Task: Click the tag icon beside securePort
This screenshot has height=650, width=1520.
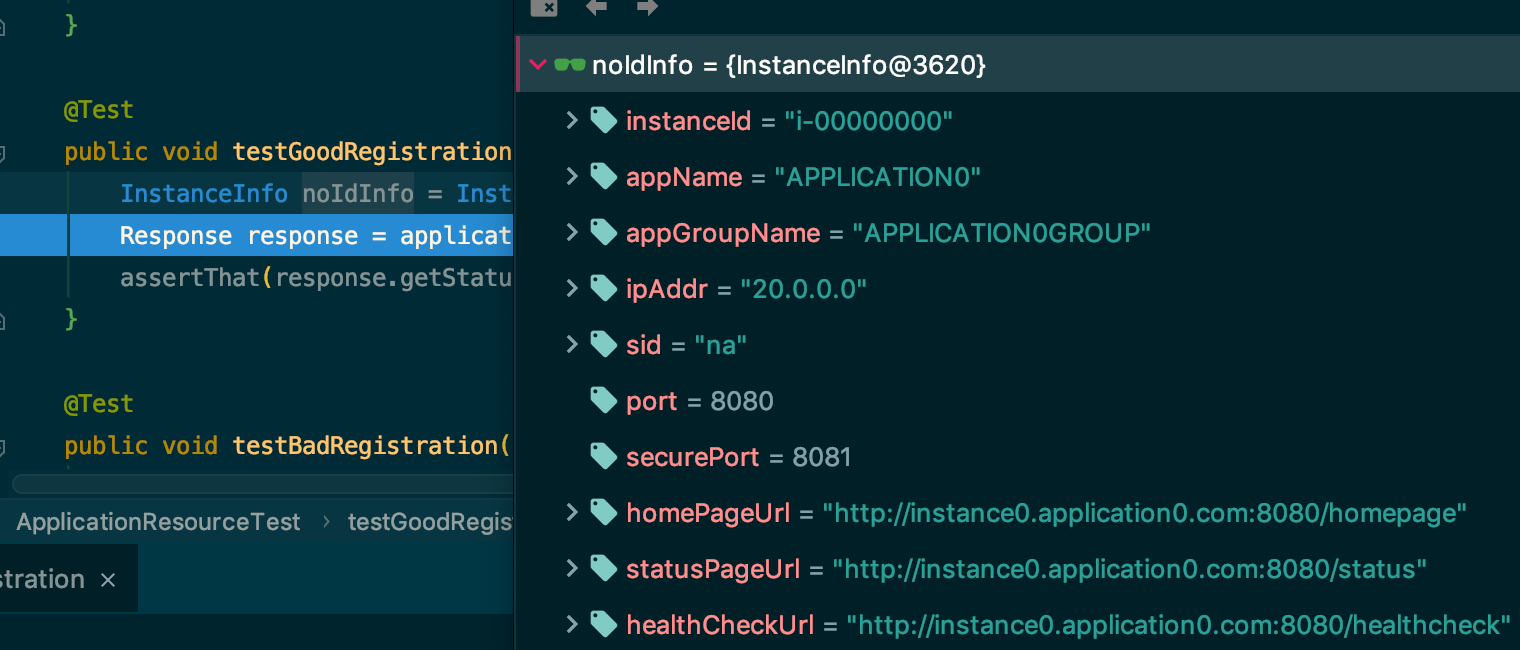Action: [x=603, y=457]
